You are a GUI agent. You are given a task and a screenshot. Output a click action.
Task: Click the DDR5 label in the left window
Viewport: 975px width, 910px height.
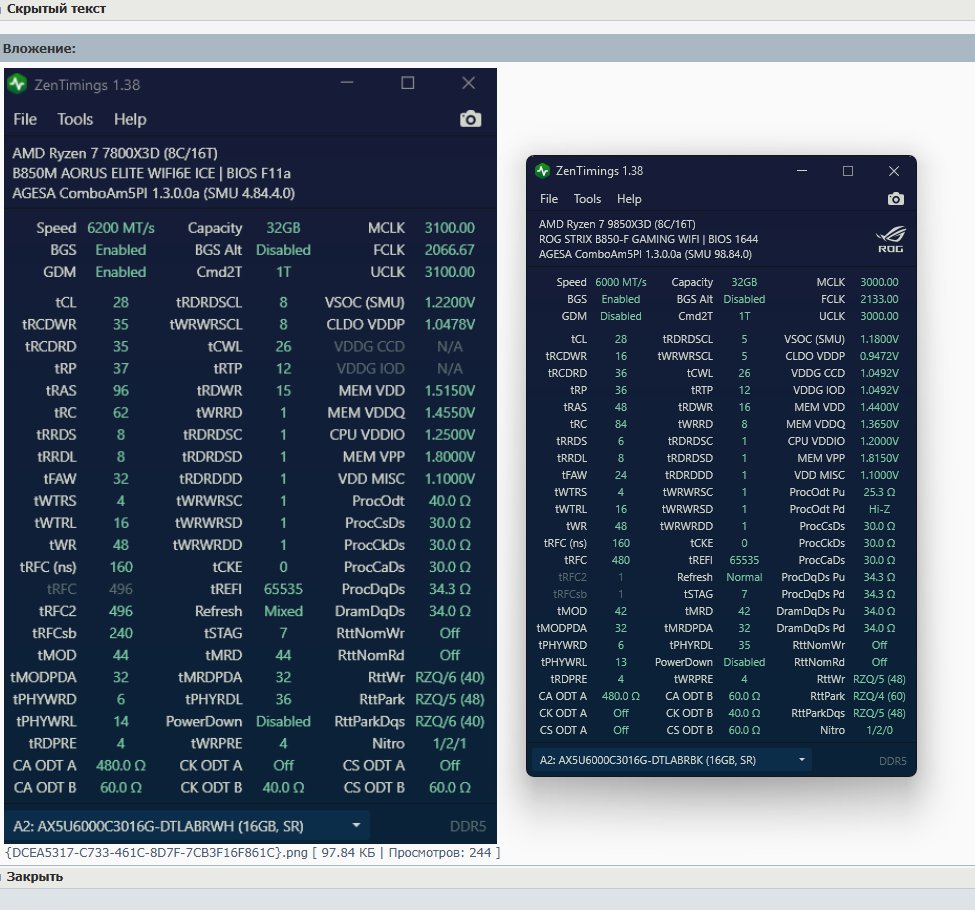click(x=468, y=826)
